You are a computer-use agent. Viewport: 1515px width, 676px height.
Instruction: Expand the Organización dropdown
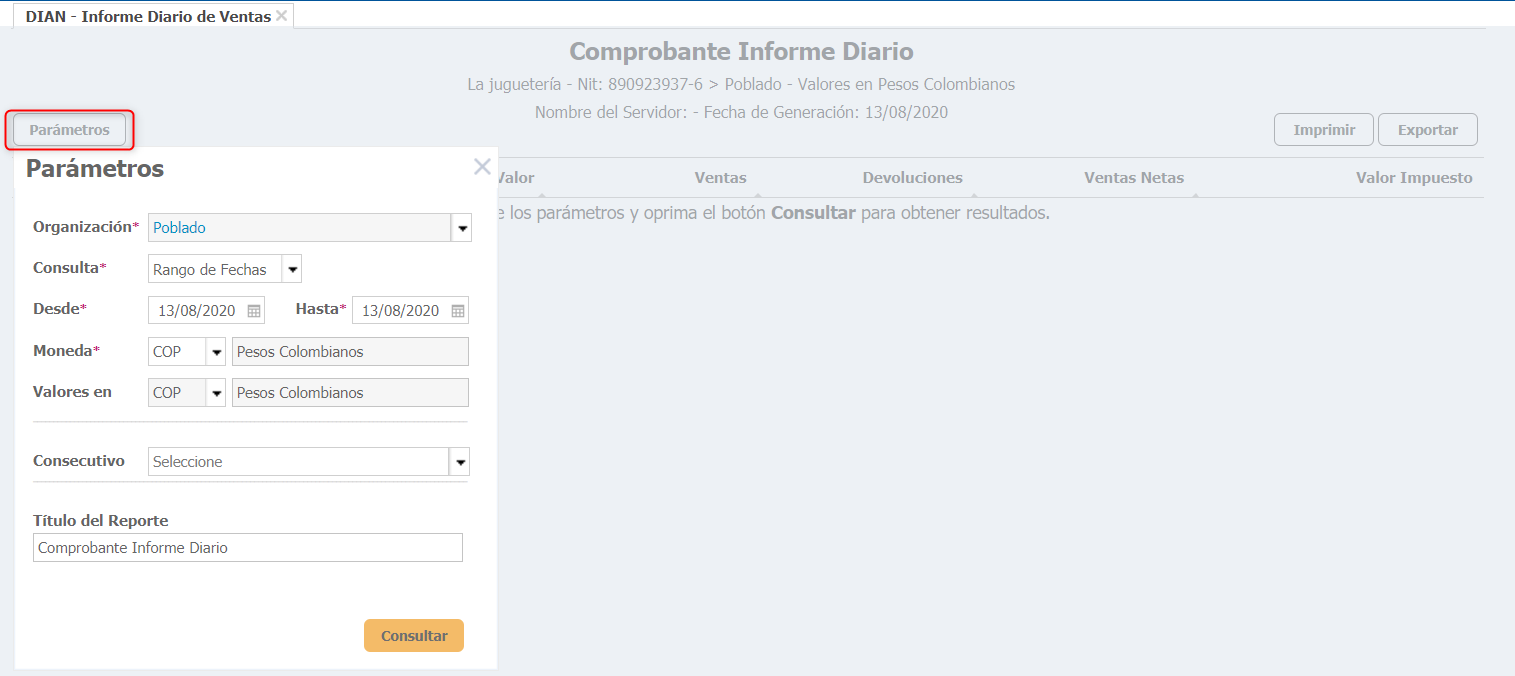[461, 228]
